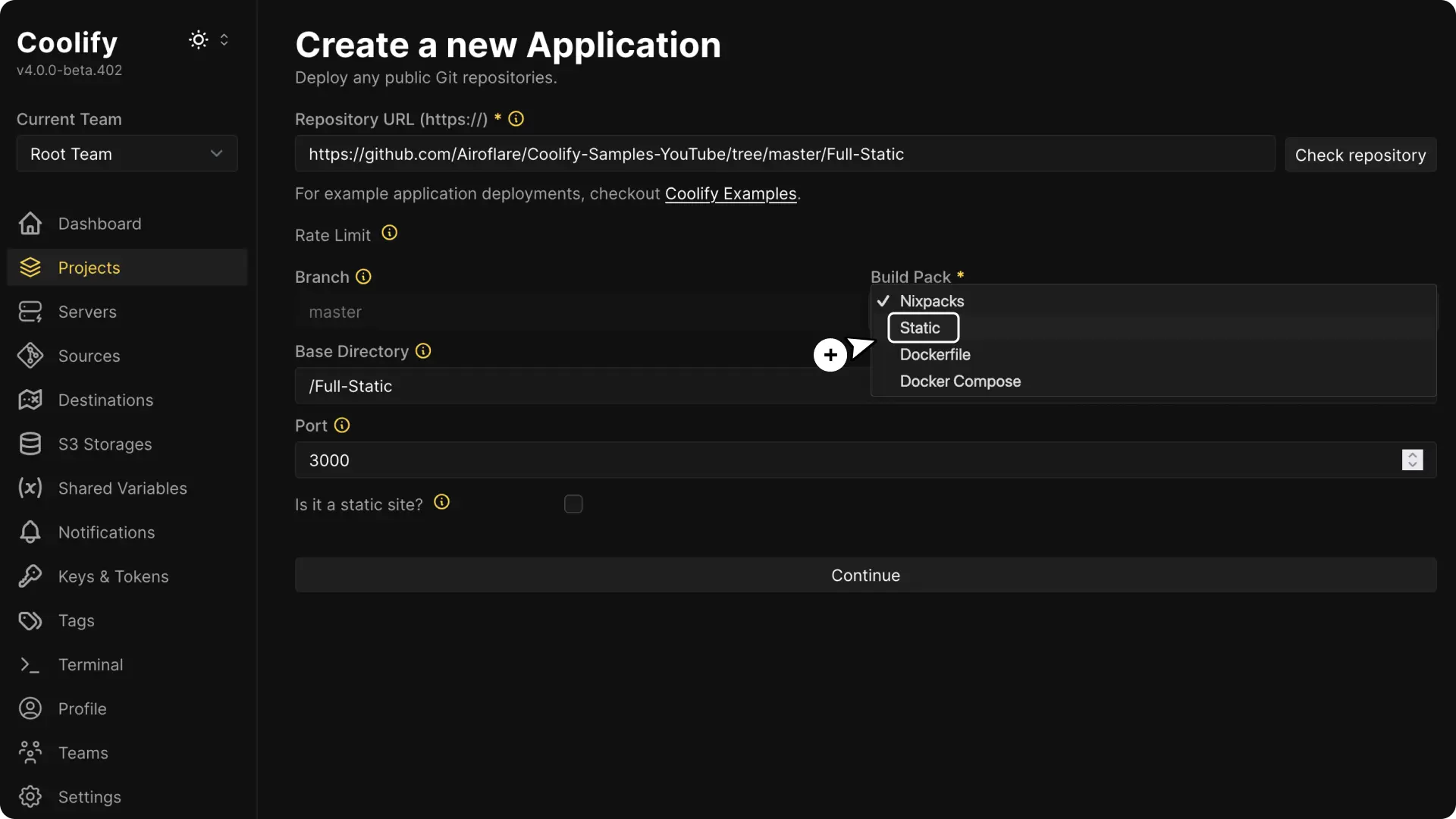Image resolution: width=1456 pixels, height=819 pixels.
Task: Expand the Root Team dropdown
Action: 127,153
